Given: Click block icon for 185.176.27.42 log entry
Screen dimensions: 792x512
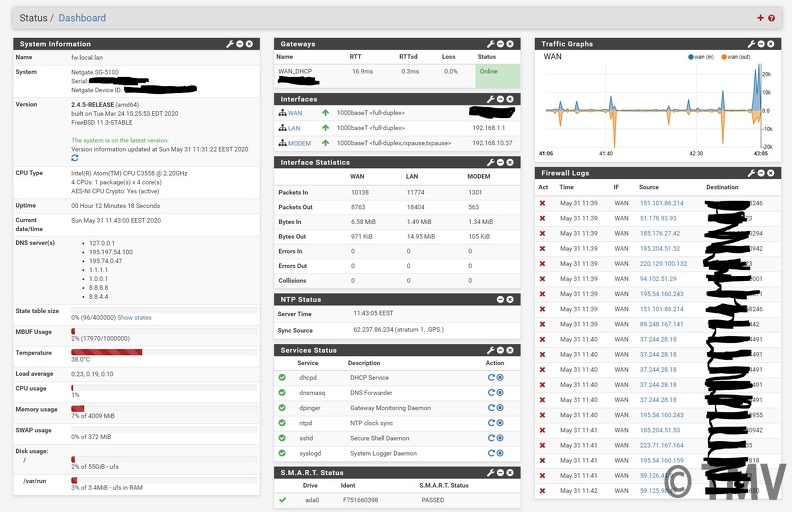Looking at the screenshot, I should [542, 233].
